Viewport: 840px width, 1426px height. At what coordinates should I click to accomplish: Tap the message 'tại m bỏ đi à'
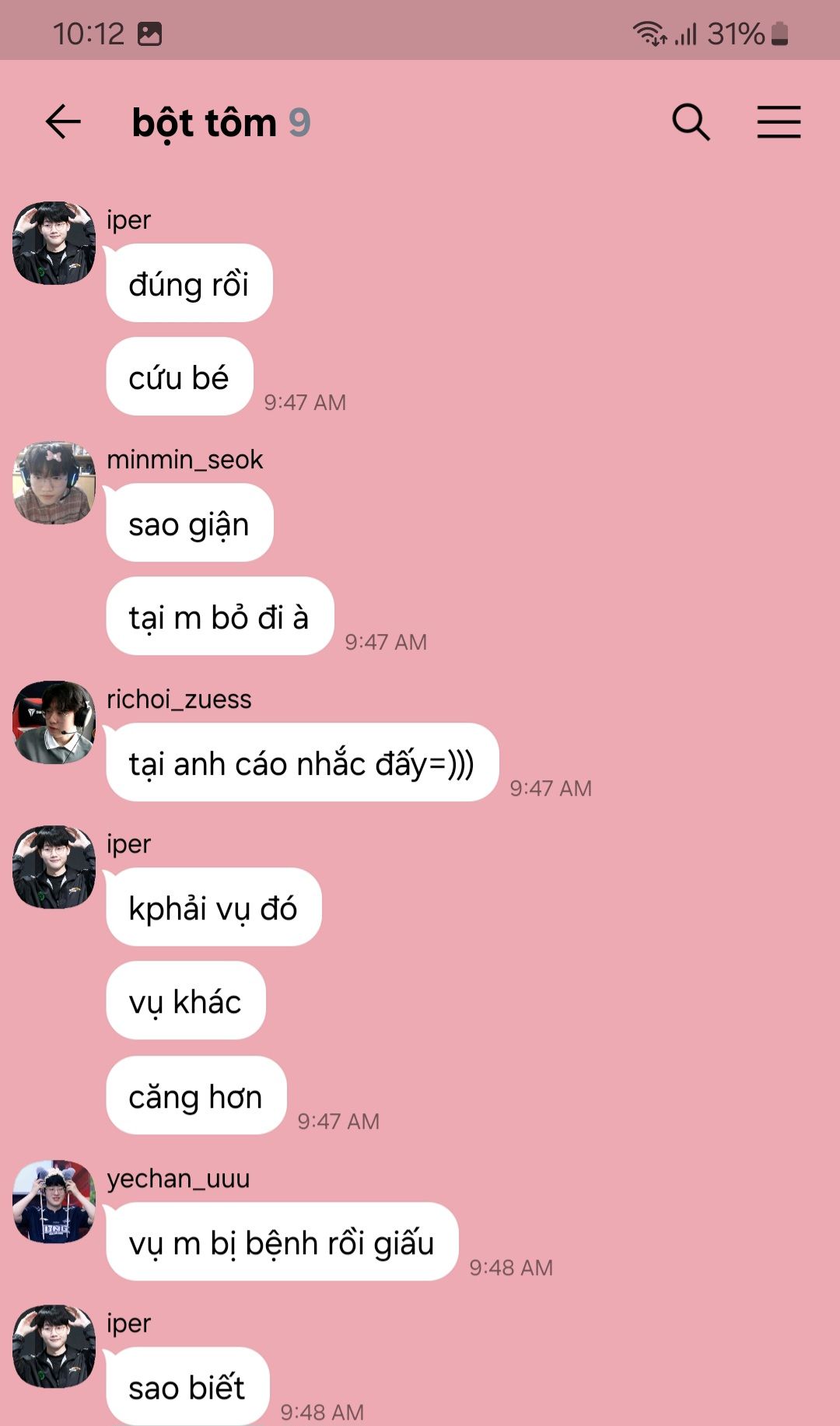tap(220, 616)
